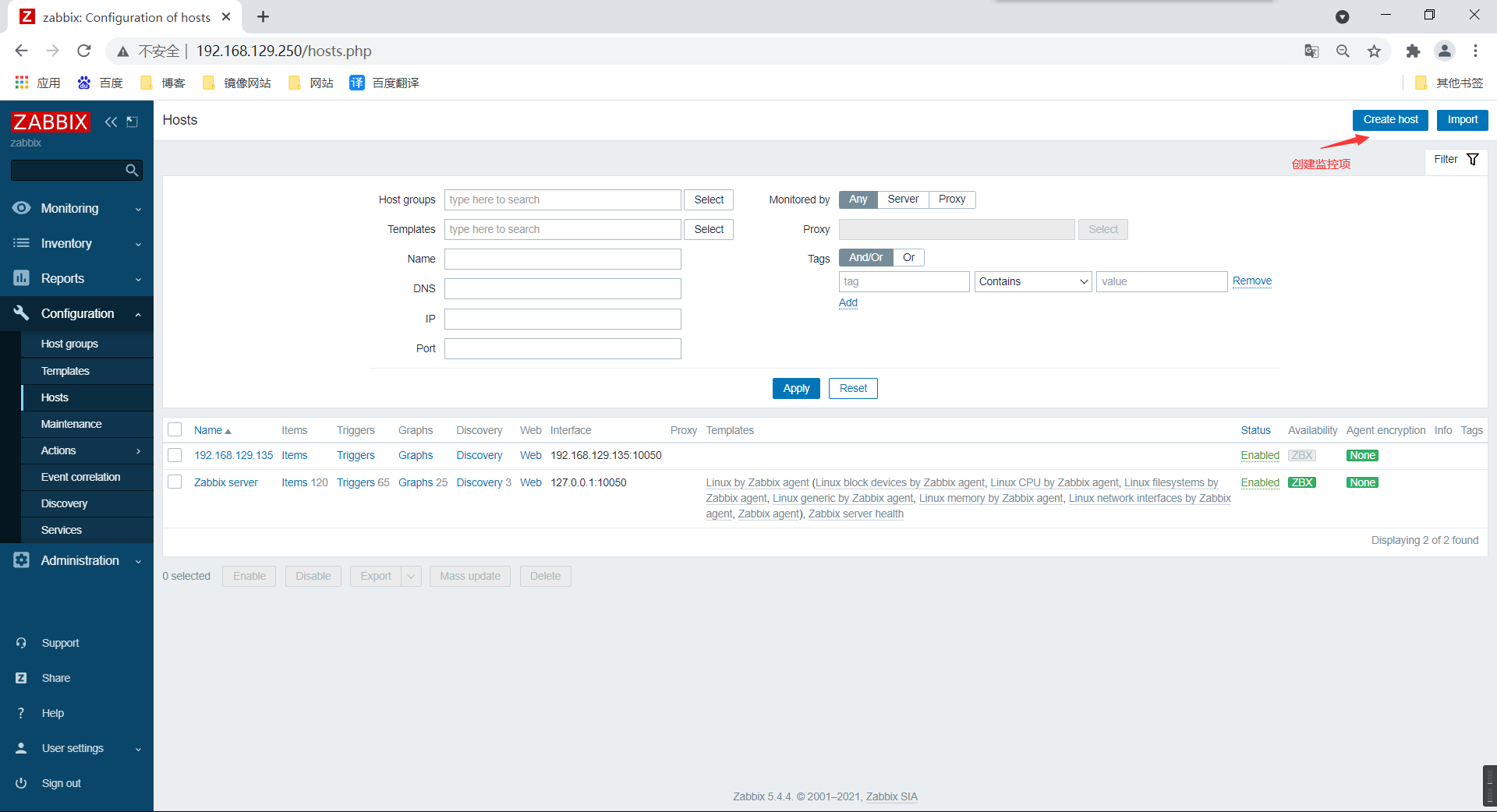
Task: Reload the page with refresh icon
Action: (x=84, y=51)
